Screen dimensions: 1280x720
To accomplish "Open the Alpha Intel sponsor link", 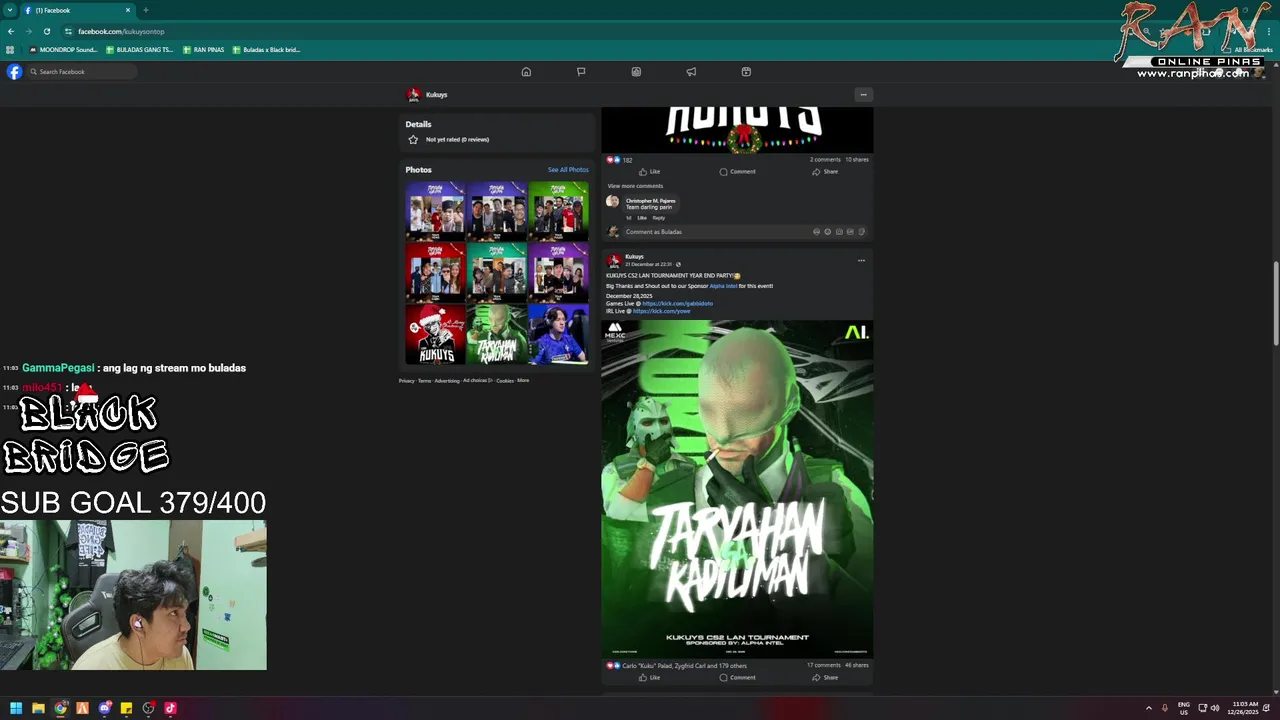I will [723, 286].
